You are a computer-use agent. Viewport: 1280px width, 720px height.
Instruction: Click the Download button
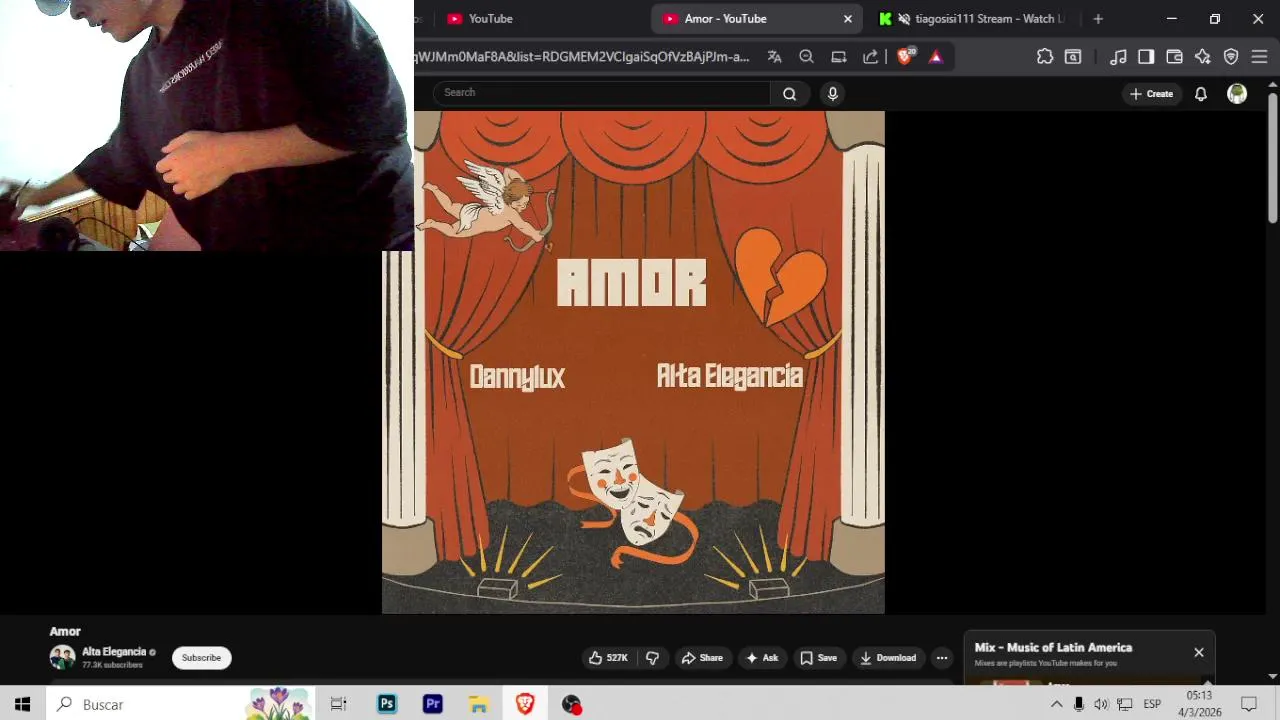click(x=888, y=658)
